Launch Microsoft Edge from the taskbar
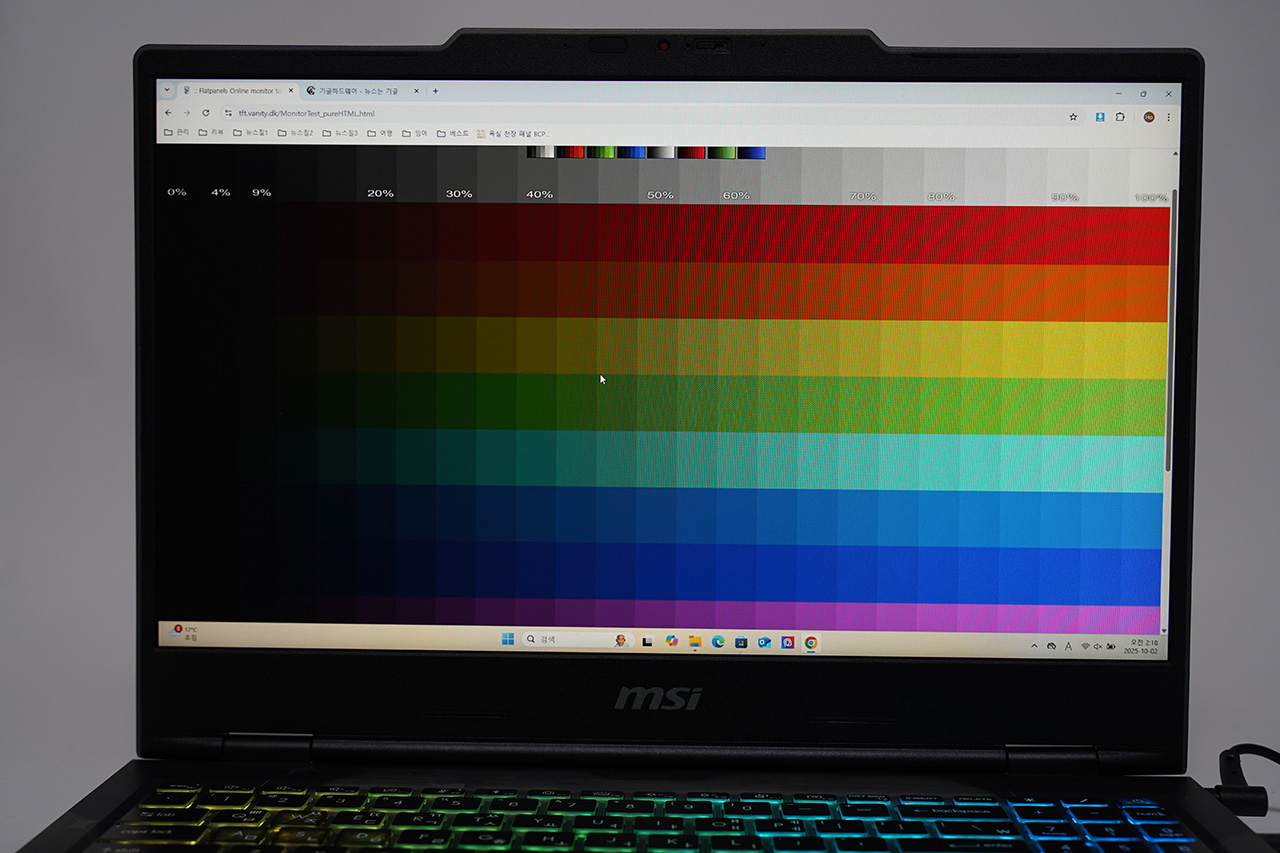 [718, 642]
